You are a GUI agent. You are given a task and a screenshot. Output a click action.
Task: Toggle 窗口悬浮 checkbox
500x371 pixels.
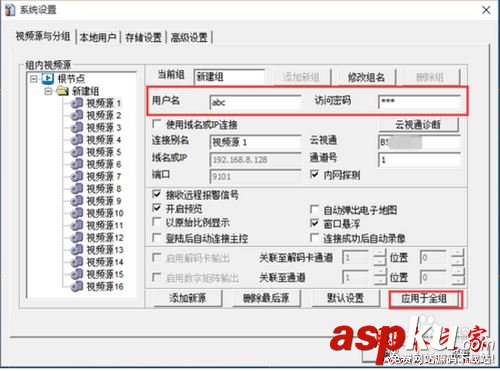(x=314, y=223)
